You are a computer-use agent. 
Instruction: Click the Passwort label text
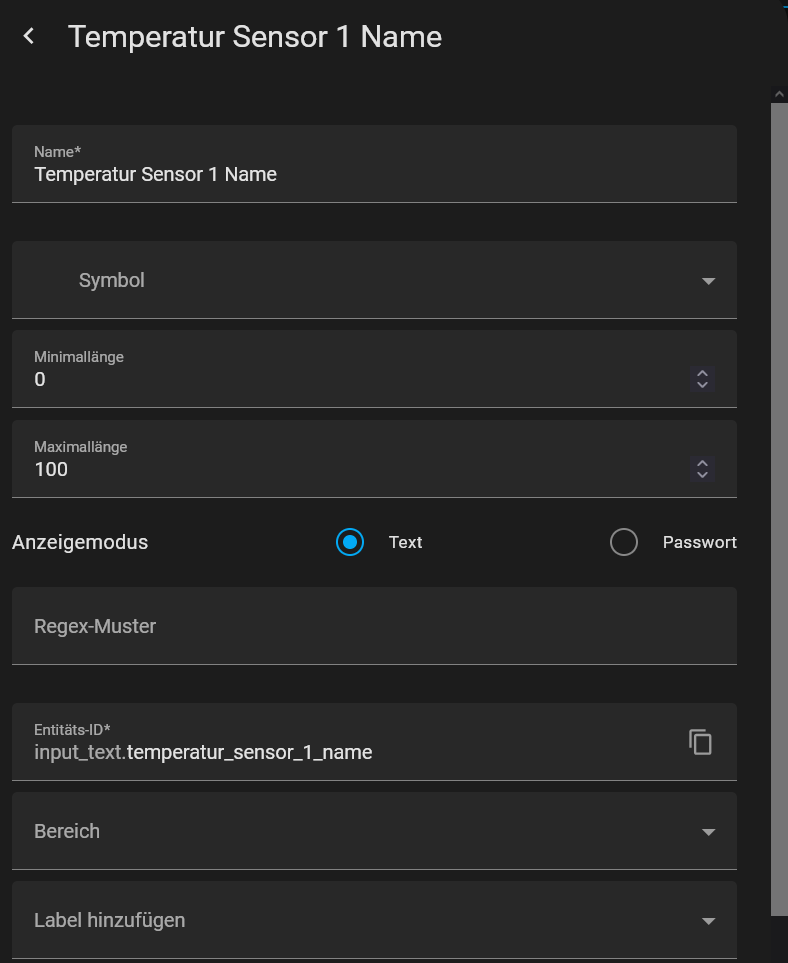[x=700, y=542]
